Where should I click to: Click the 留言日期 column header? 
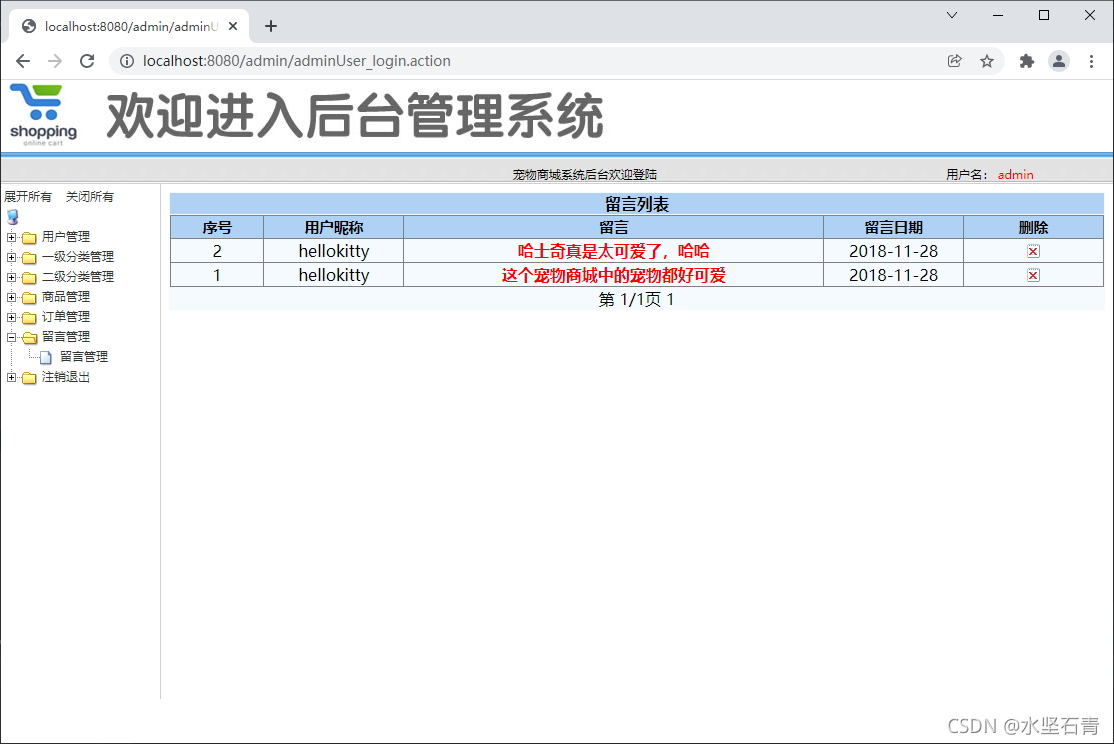tap(893, 227)
